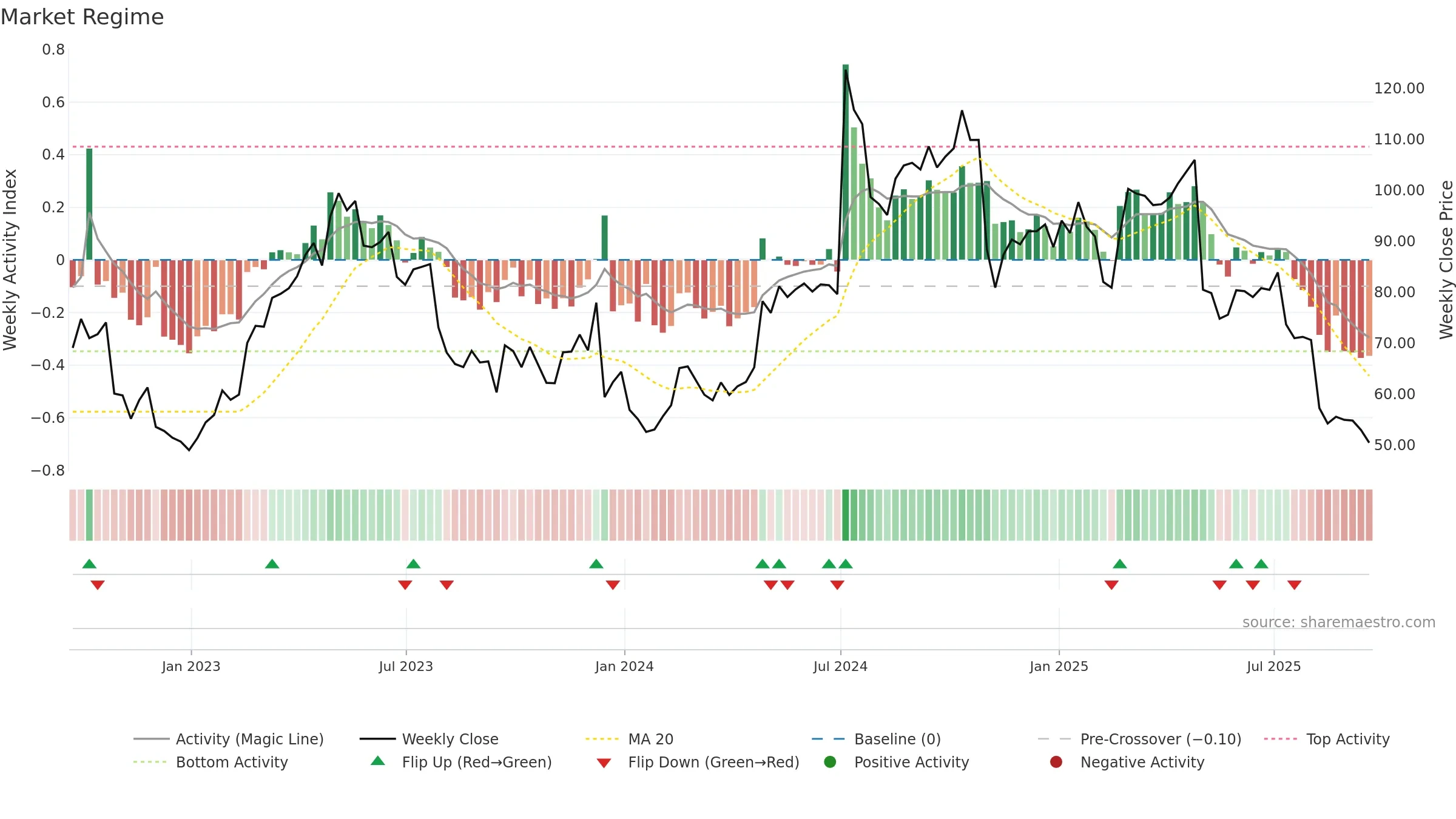Toggle the Weekly Close legend entry

tap(429, 739)
